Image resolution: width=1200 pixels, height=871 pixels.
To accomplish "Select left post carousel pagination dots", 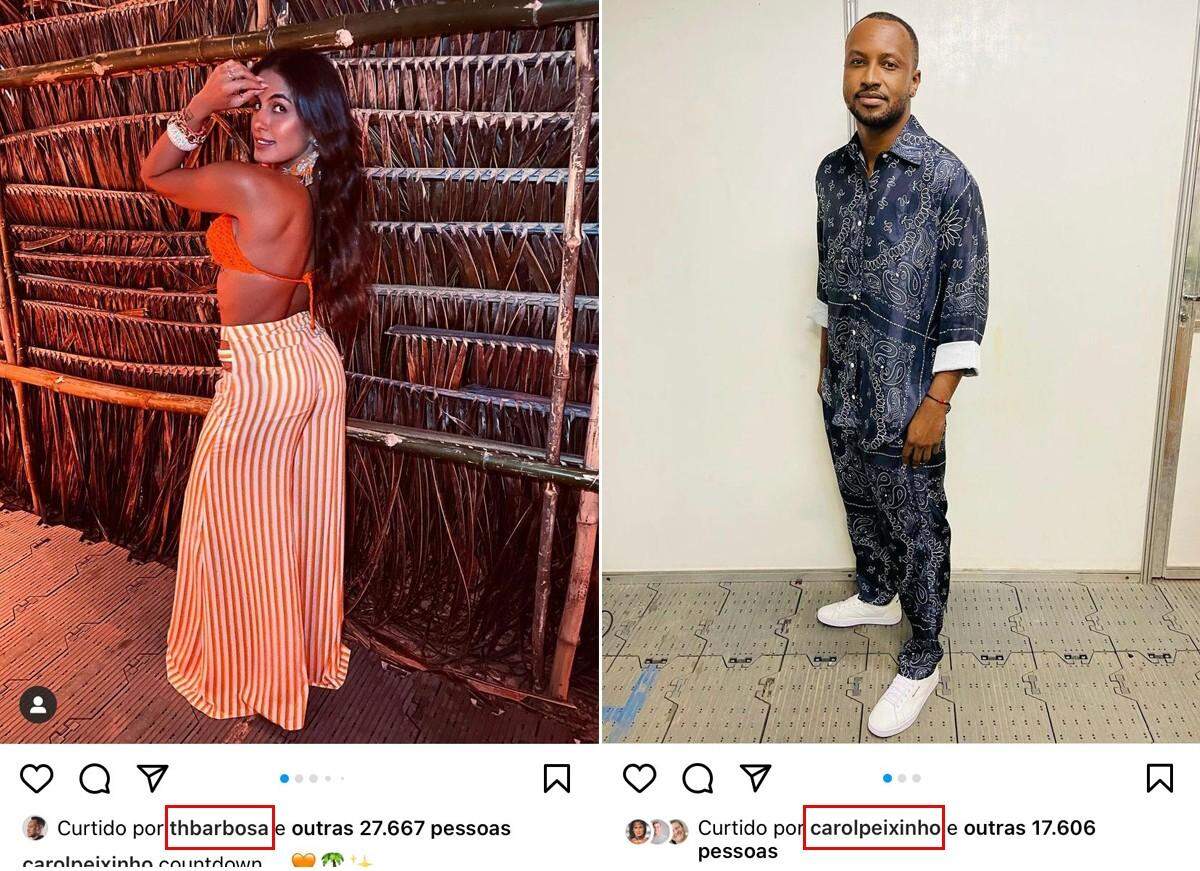I will click(312, 778).
